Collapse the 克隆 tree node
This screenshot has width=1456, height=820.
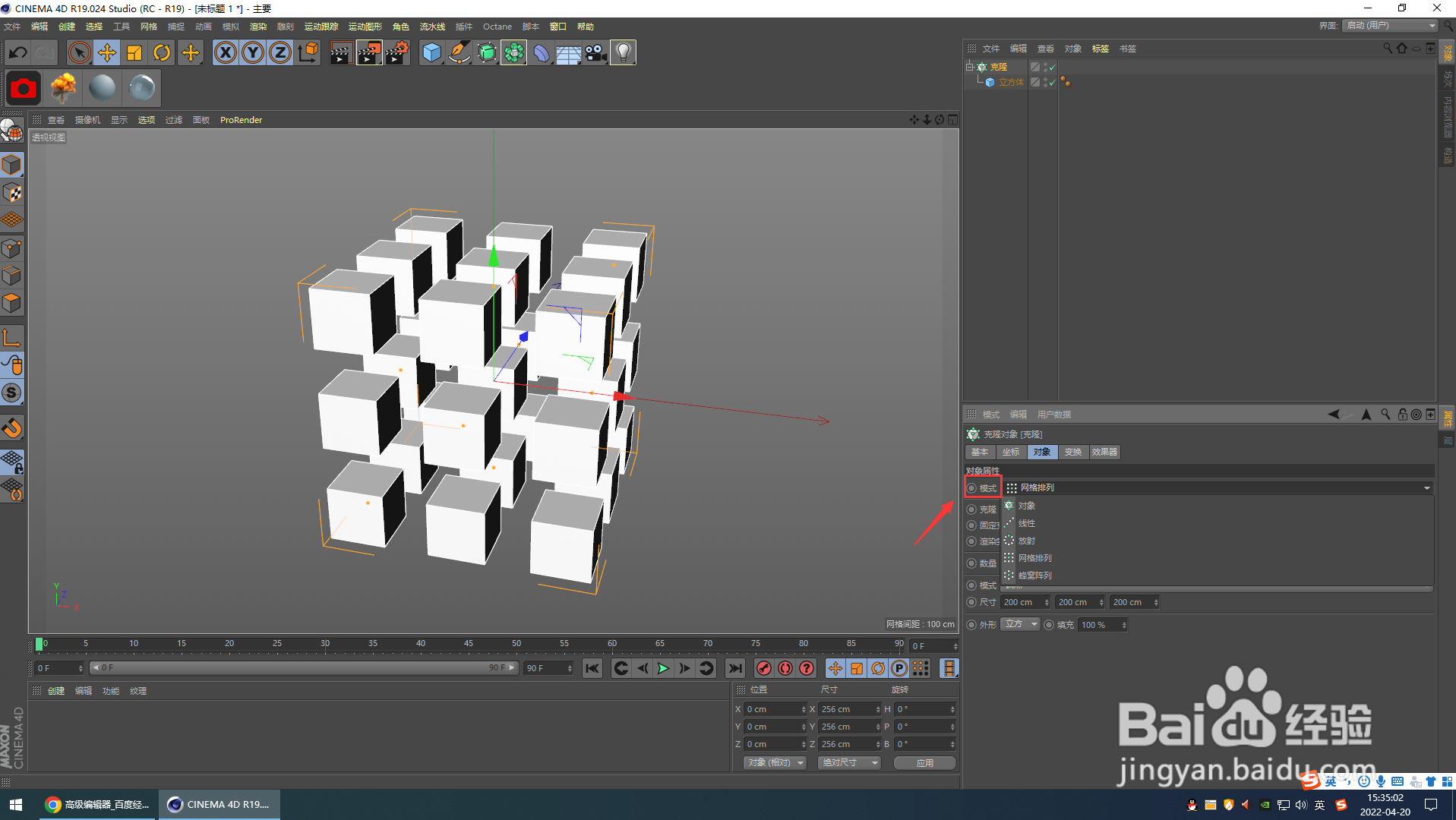click(x=969, y=67)
